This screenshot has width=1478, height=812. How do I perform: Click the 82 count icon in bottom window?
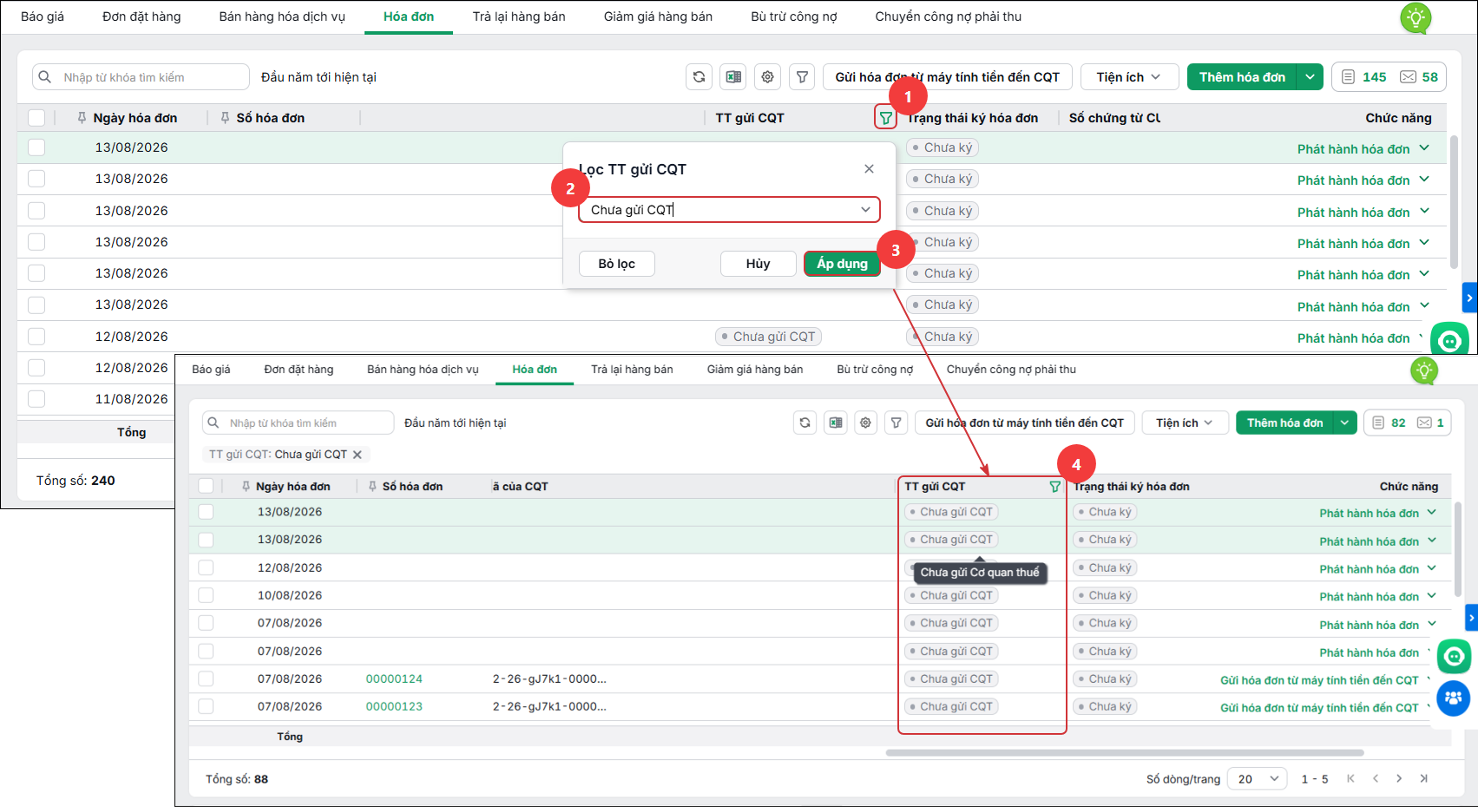pyautogui.click(x=1378, y=422)
